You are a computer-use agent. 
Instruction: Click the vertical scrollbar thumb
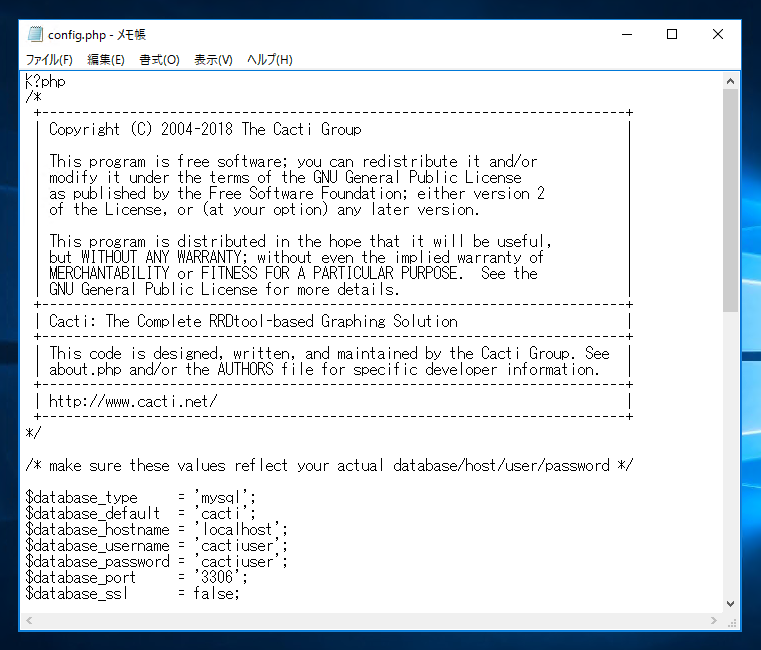pos(730,200)
